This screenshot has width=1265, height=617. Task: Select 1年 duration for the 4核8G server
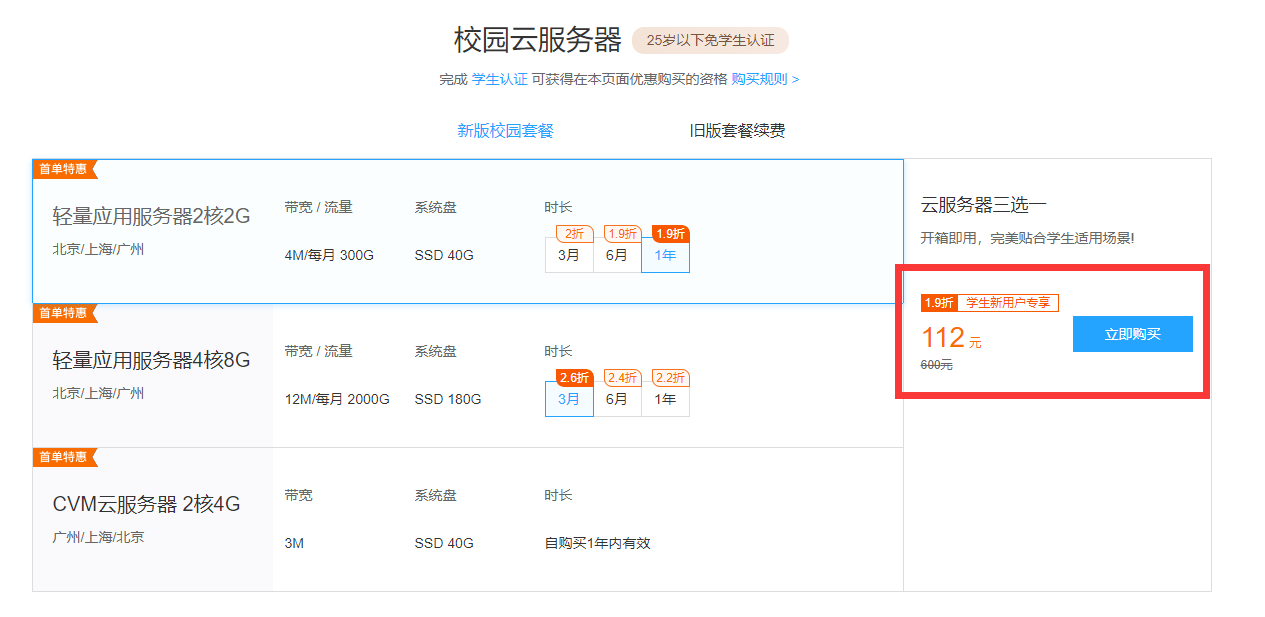point(665,399)
